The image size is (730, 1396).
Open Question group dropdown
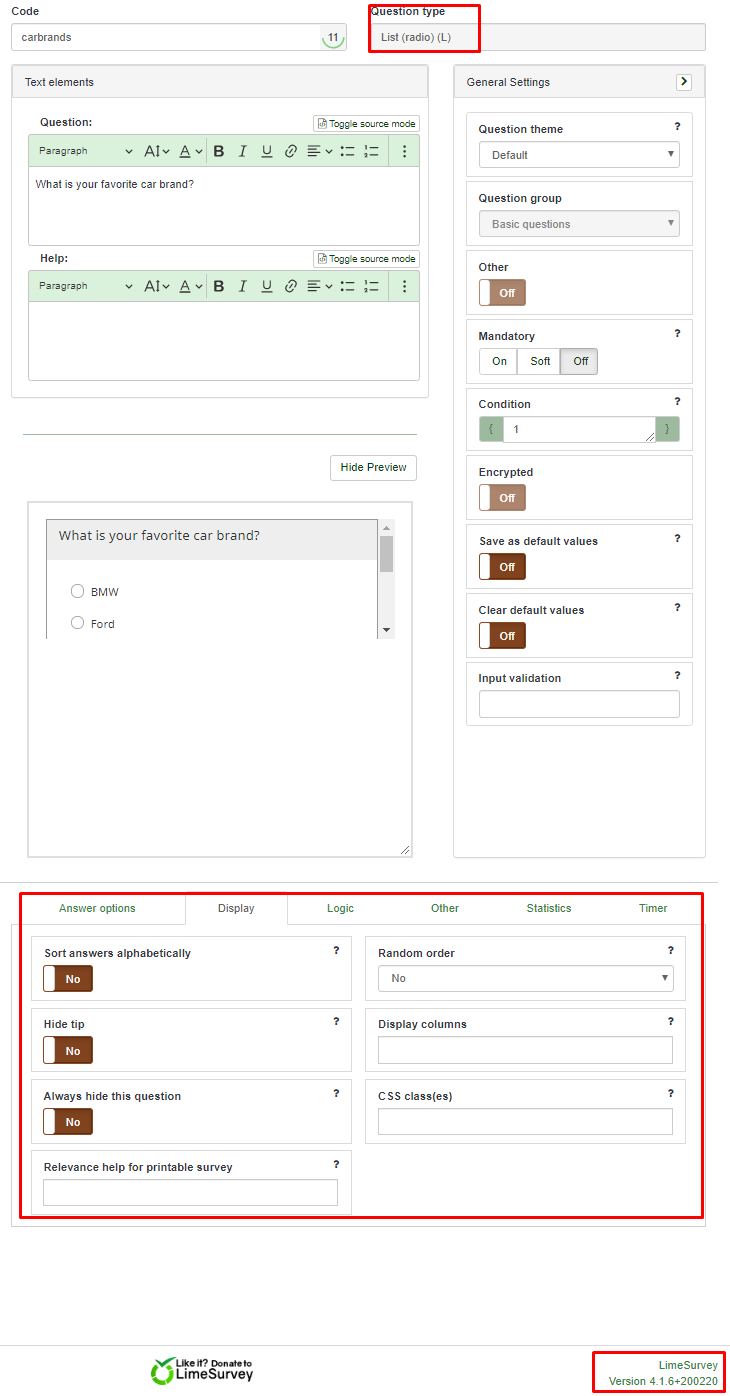pyautogui.click(x=579, y=224)
